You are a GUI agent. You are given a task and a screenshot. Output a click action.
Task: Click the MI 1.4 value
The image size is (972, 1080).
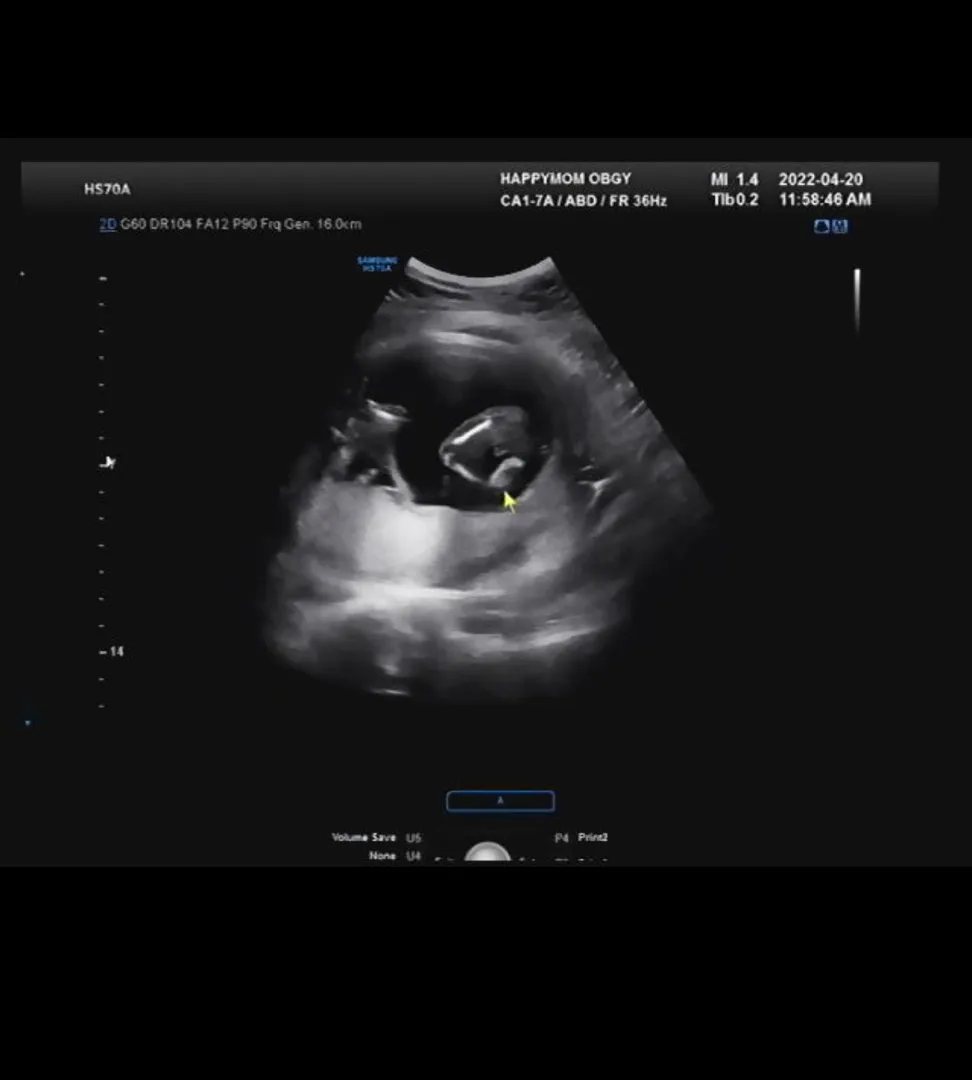point(734,180)
